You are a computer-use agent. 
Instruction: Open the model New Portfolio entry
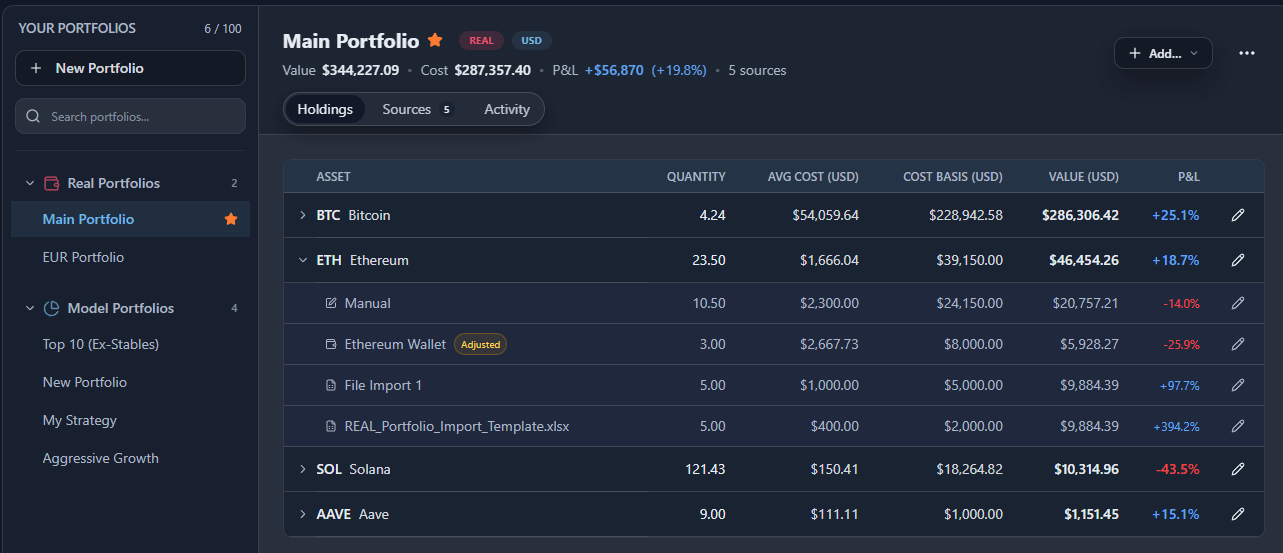(85, 382)
